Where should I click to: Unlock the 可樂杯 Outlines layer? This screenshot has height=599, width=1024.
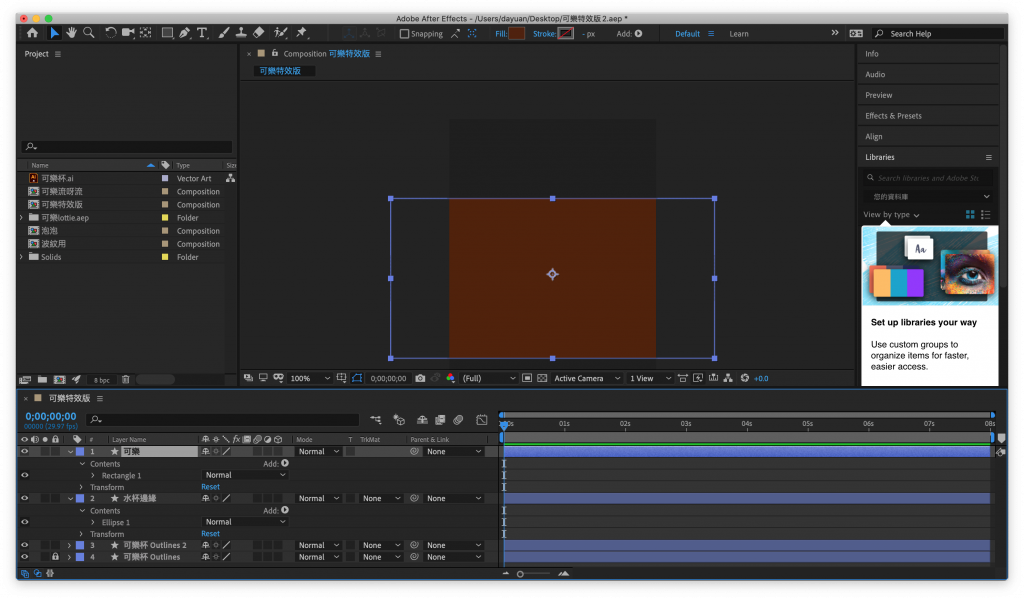click(55, 557)
